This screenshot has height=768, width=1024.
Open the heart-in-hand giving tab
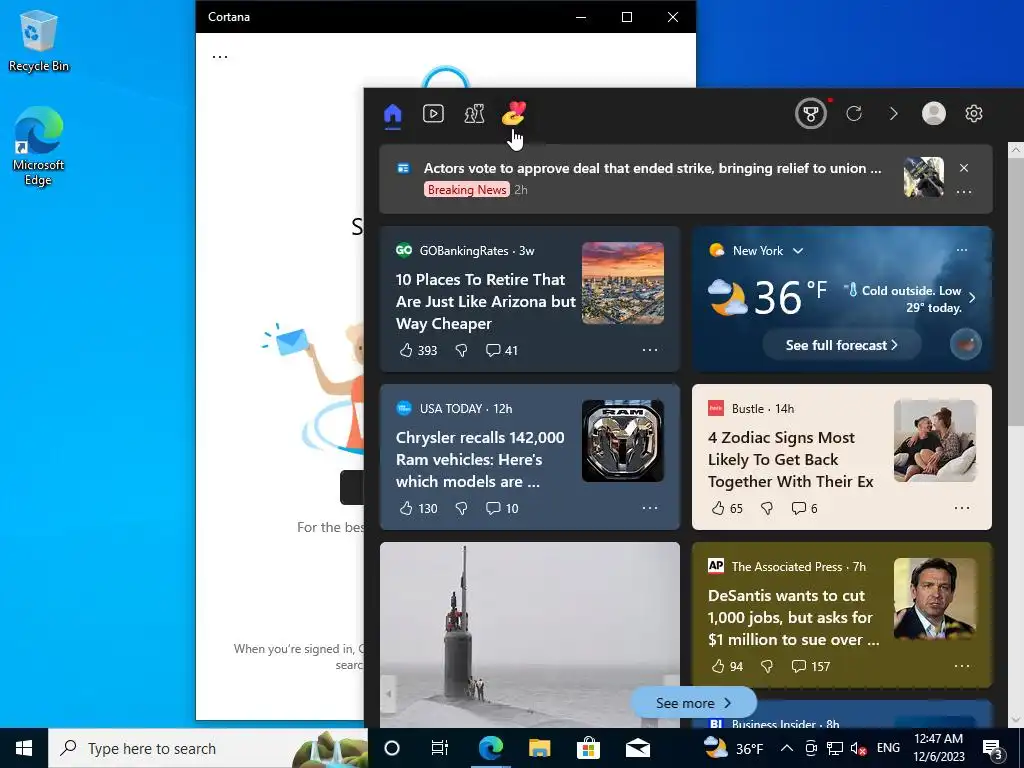click(514, 113)
